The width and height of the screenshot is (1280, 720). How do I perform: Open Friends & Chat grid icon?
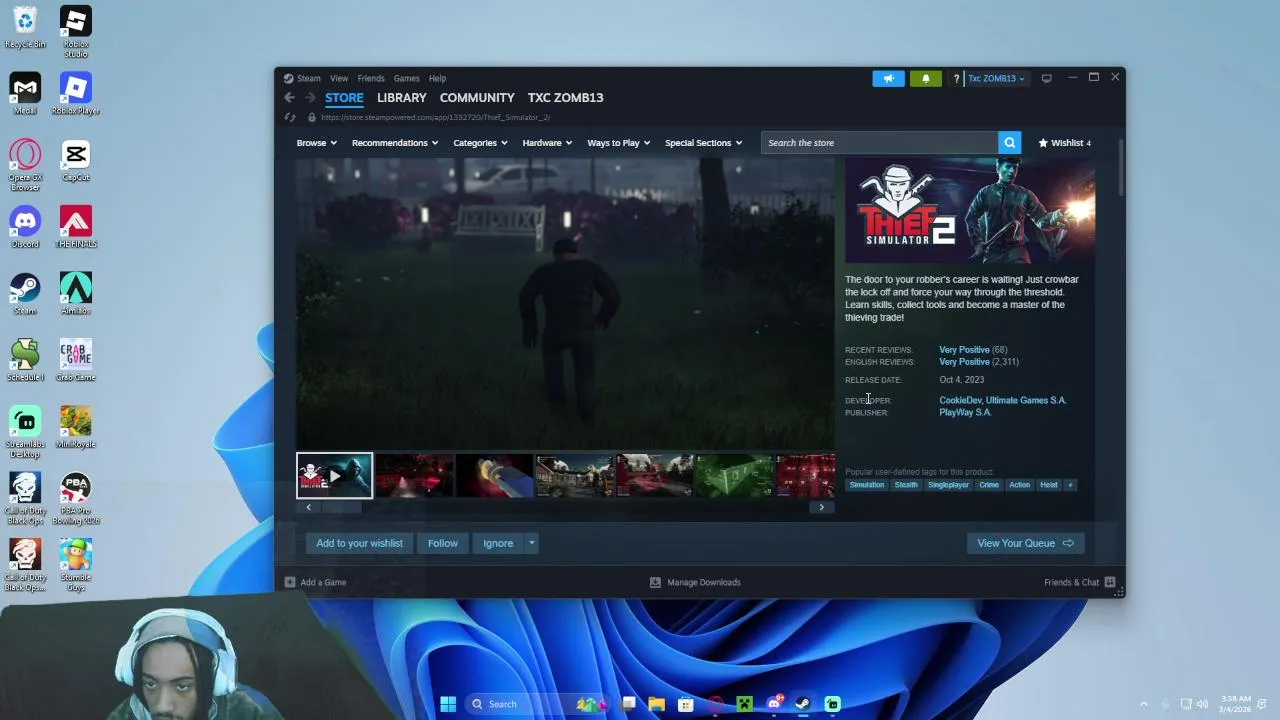1110,582
